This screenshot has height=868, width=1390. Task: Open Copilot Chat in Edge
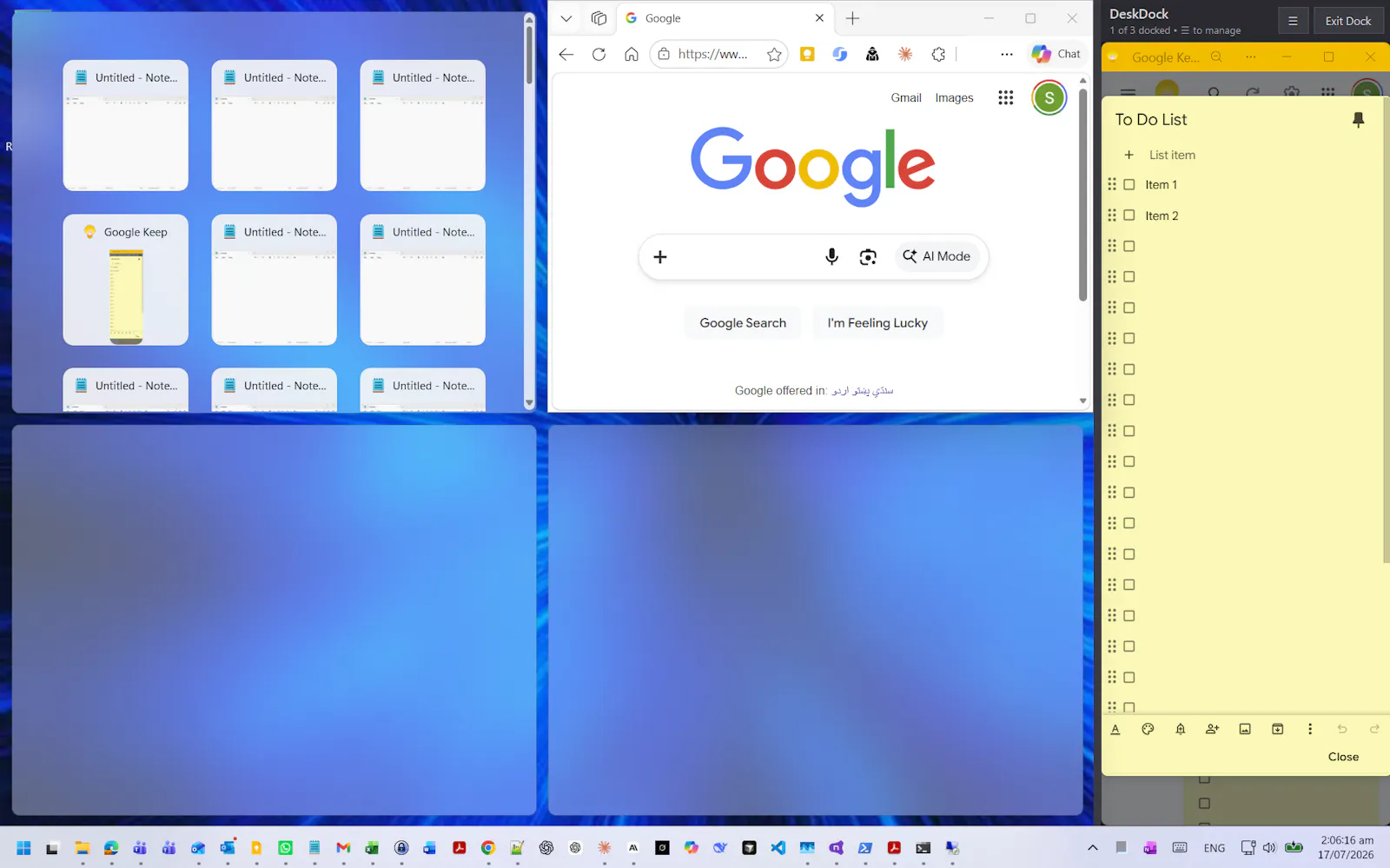point(1056,54)
